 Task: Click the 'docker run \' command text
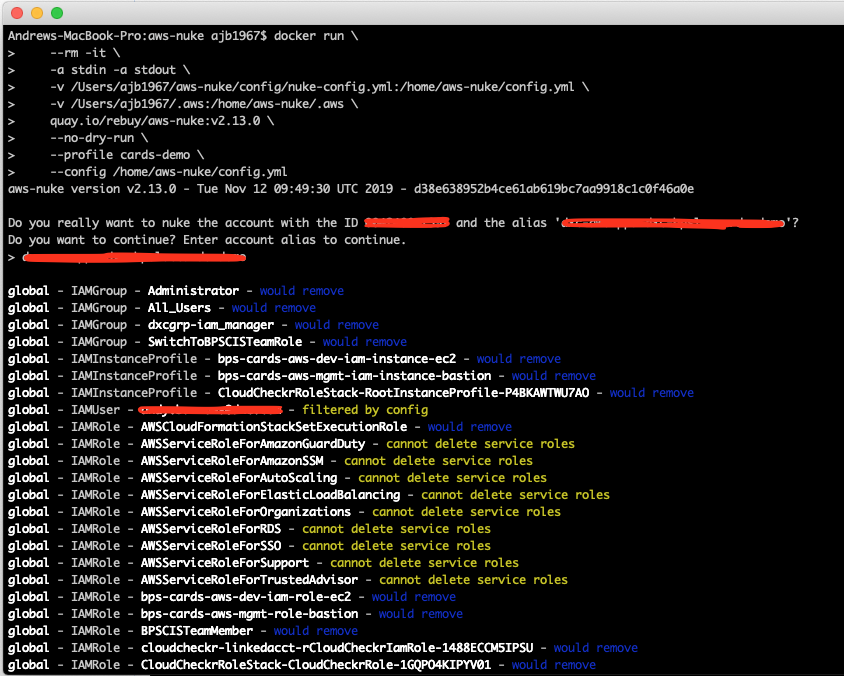[316, 36]
